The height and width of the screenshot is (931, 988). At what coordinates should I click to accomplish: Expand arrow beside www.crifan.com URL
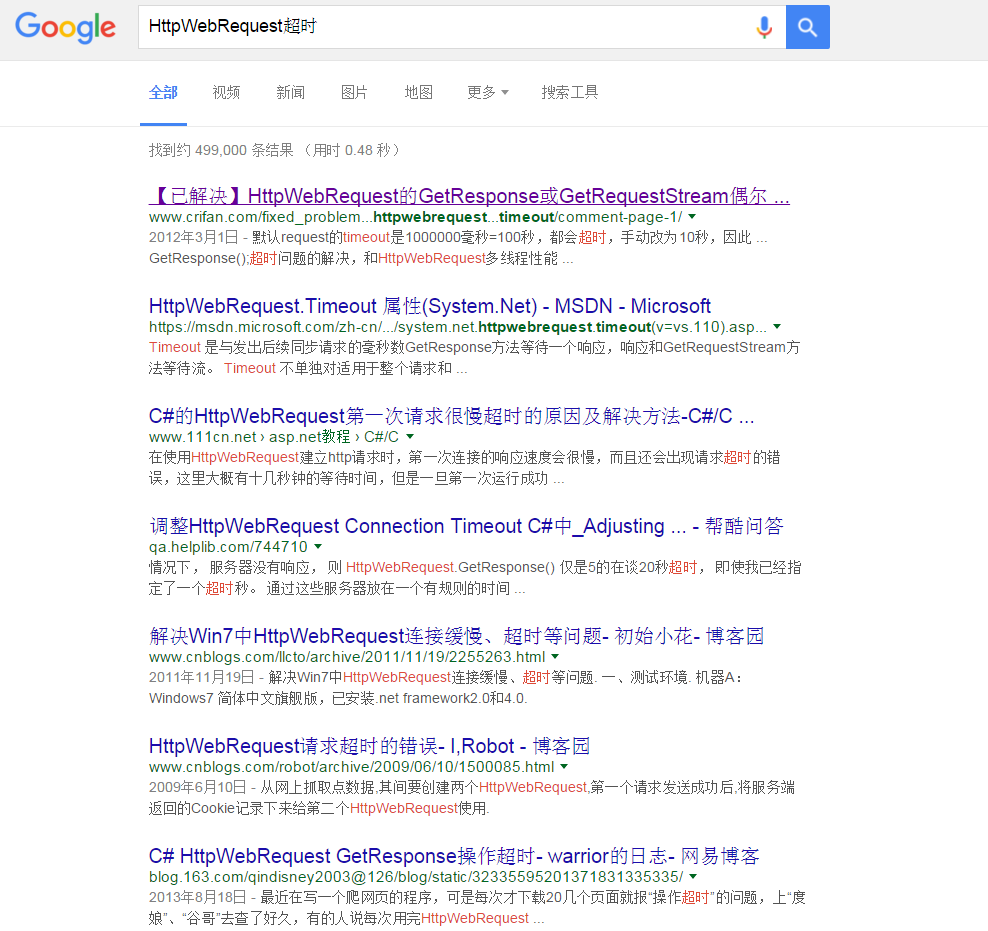[692, 216]
